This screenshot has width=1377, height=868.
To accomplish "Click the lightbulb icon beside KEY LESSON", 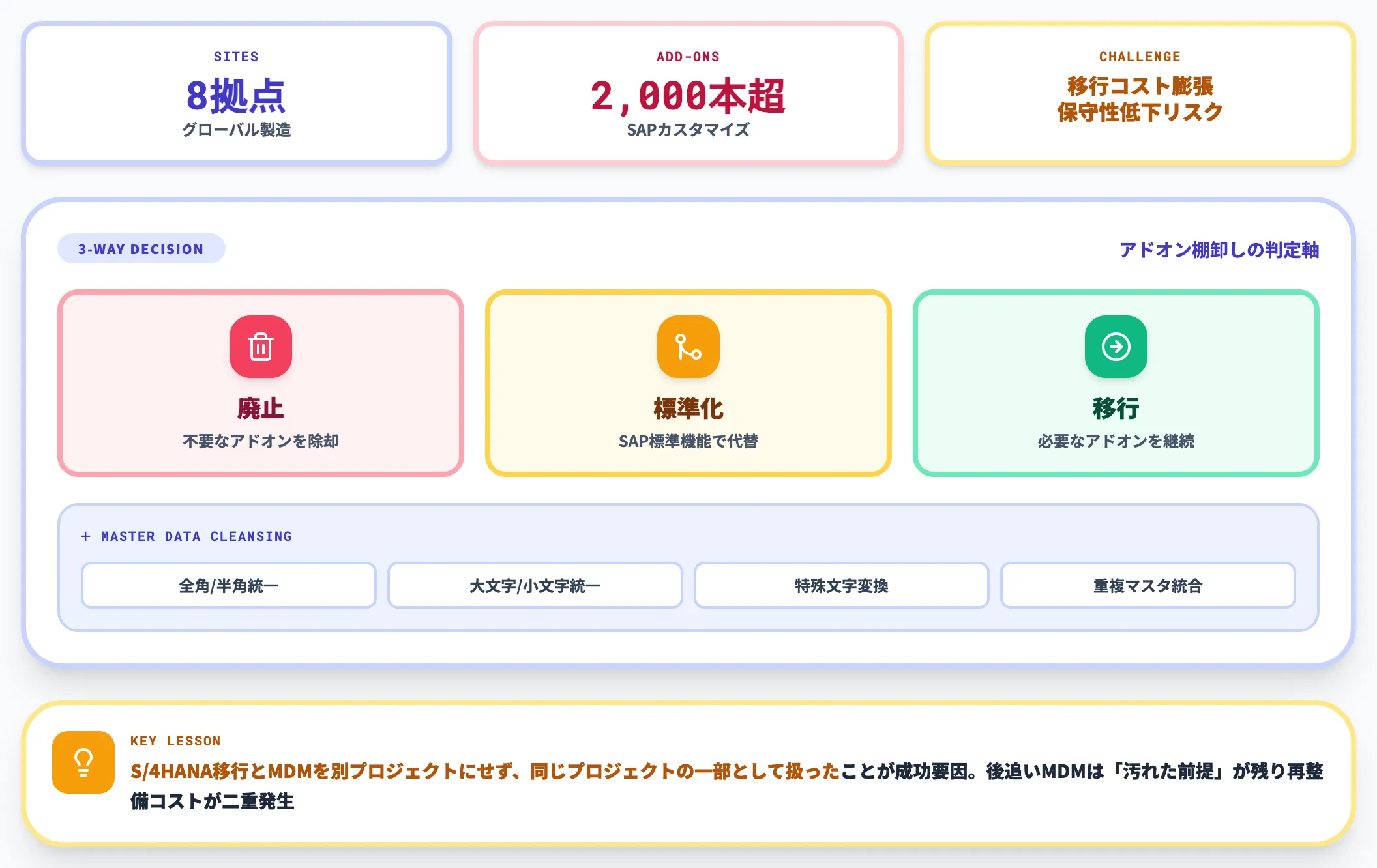I will [x=83, y=762].
